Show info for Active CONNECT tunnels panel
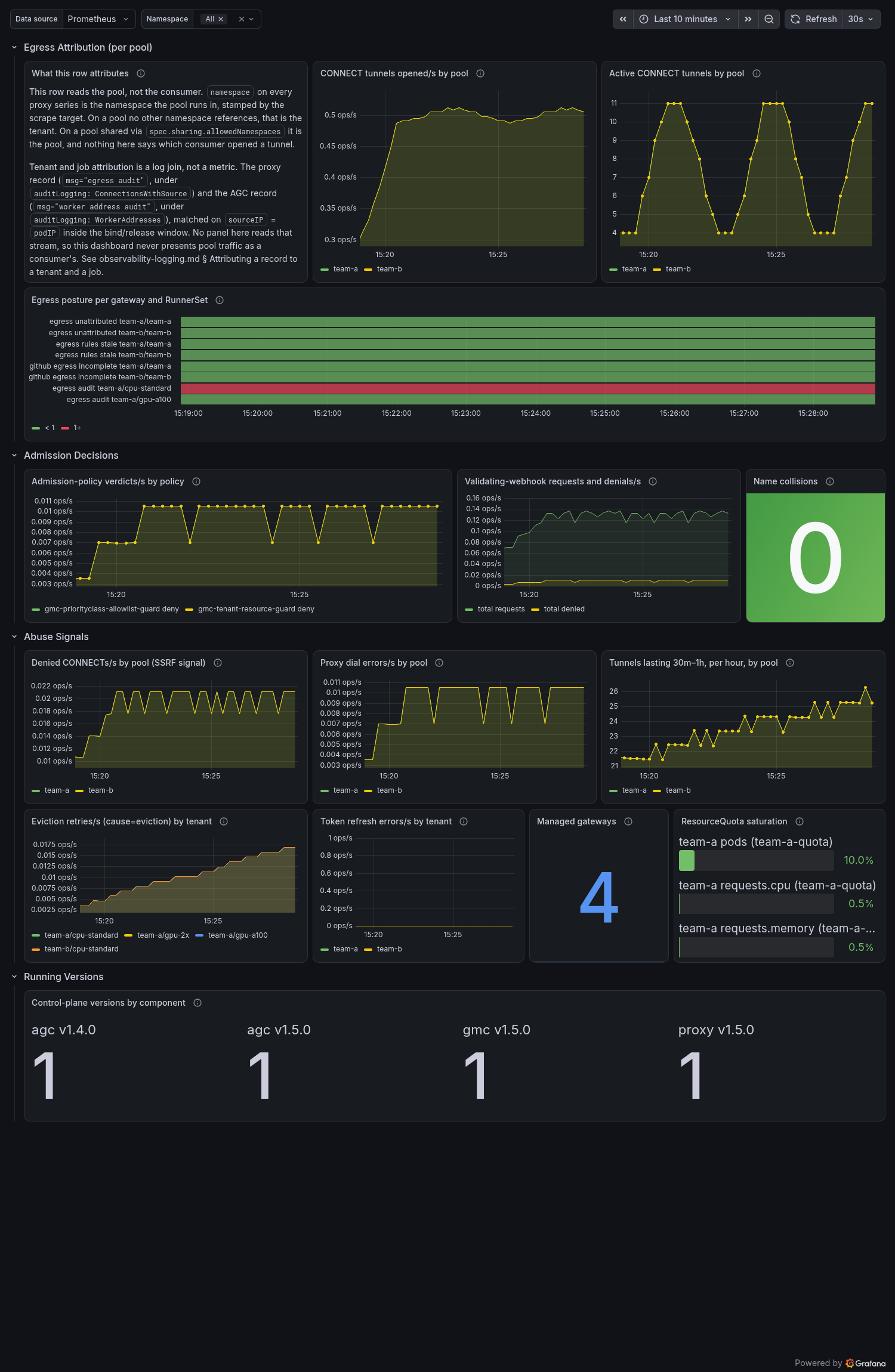 [757, 73]
